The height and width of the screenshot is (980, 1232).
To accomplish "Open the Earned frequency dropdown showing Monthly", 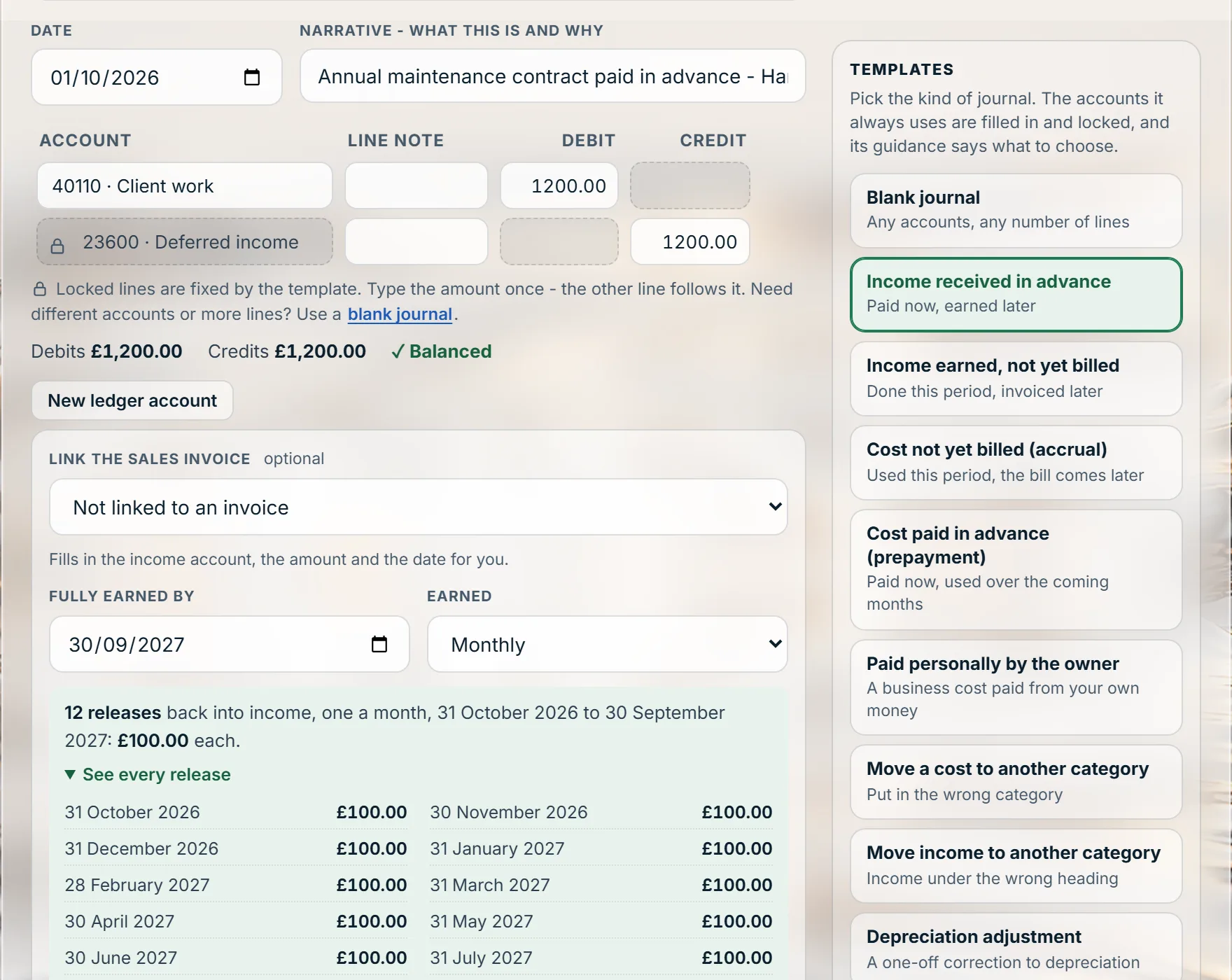I will (x=608, y=644).
